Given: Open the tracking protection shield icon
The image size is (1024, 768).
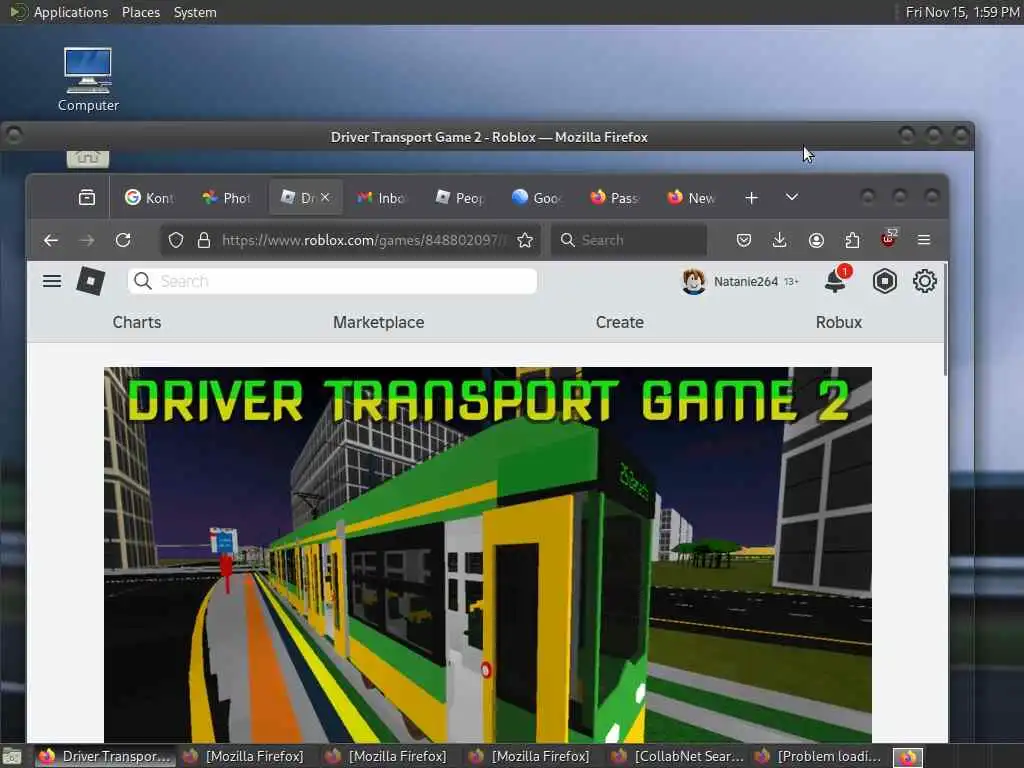Looking at the screenshot, I should (176, 240).
